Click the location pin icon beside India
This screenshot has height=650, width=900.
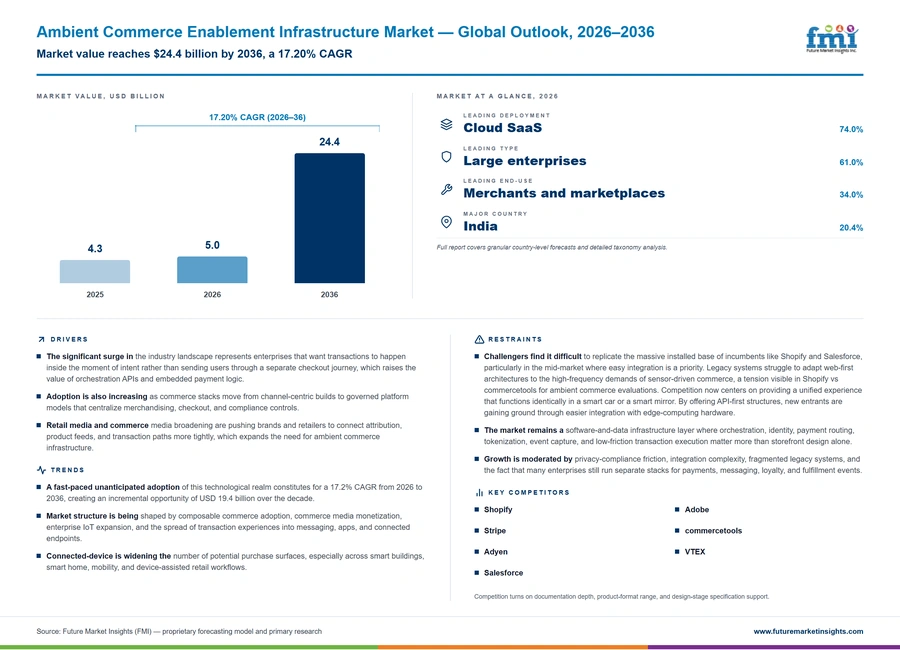(447, 222)
